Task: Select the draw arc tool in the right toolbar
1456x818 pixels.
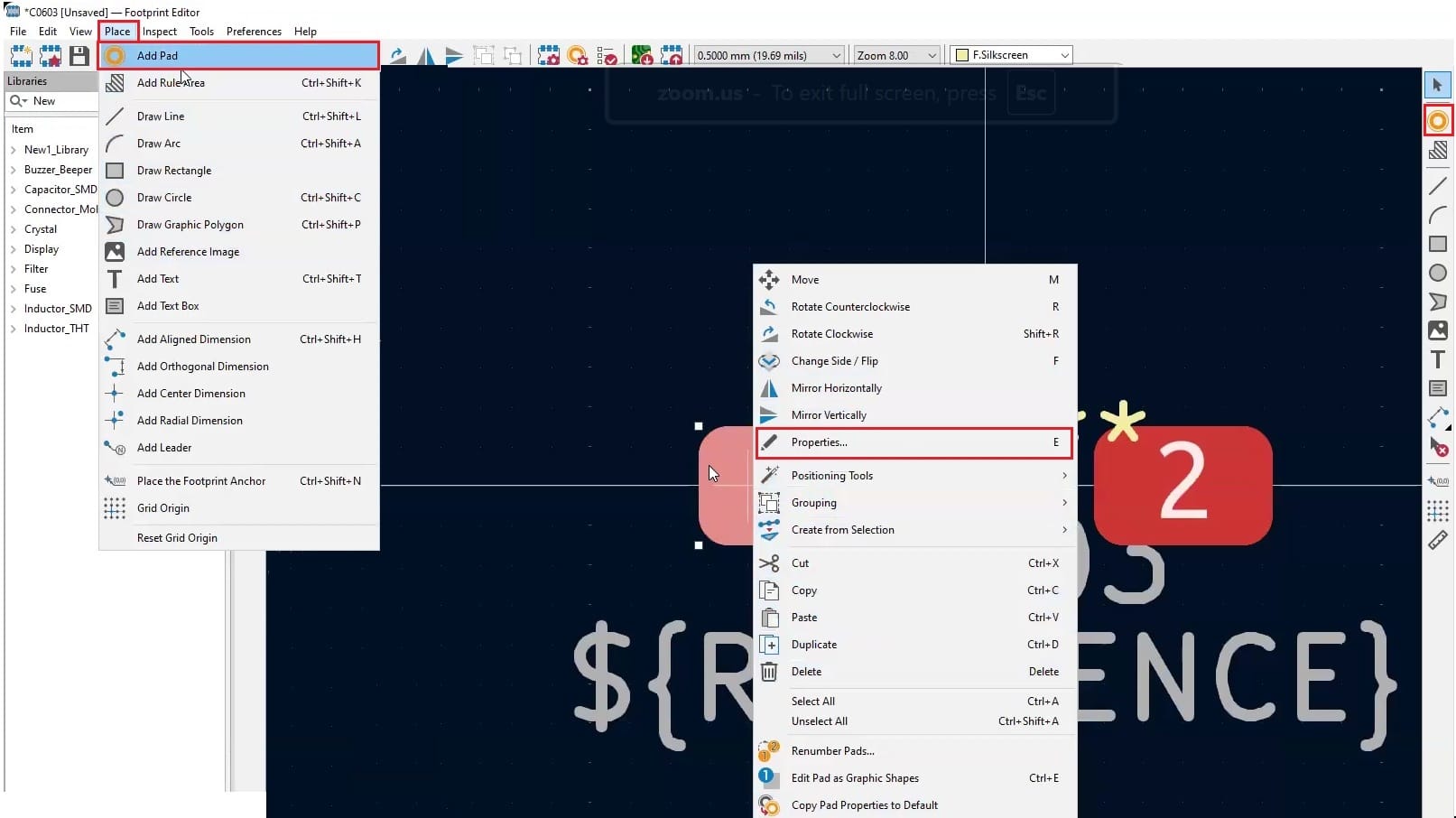Action: tap(1438, 215)
